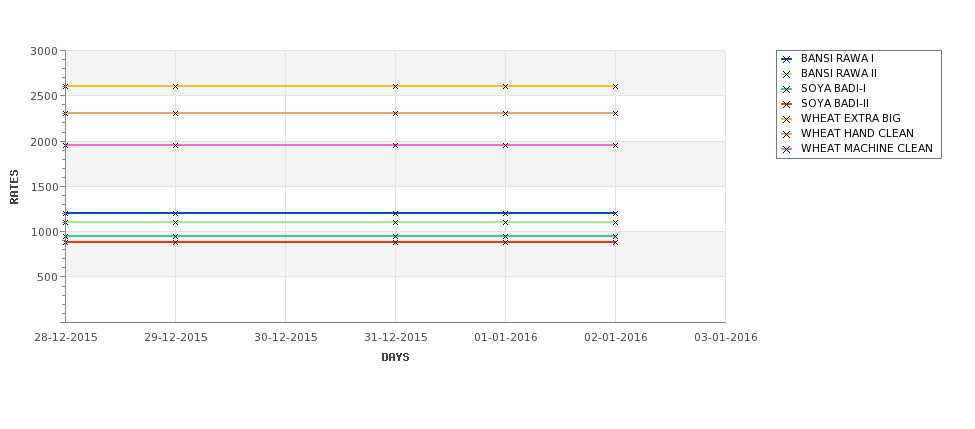Click the WHEAT HAND CLEAN legend marker icon
Image resolution: width=975 pixels, height=429 pixels.
(787, 134)
